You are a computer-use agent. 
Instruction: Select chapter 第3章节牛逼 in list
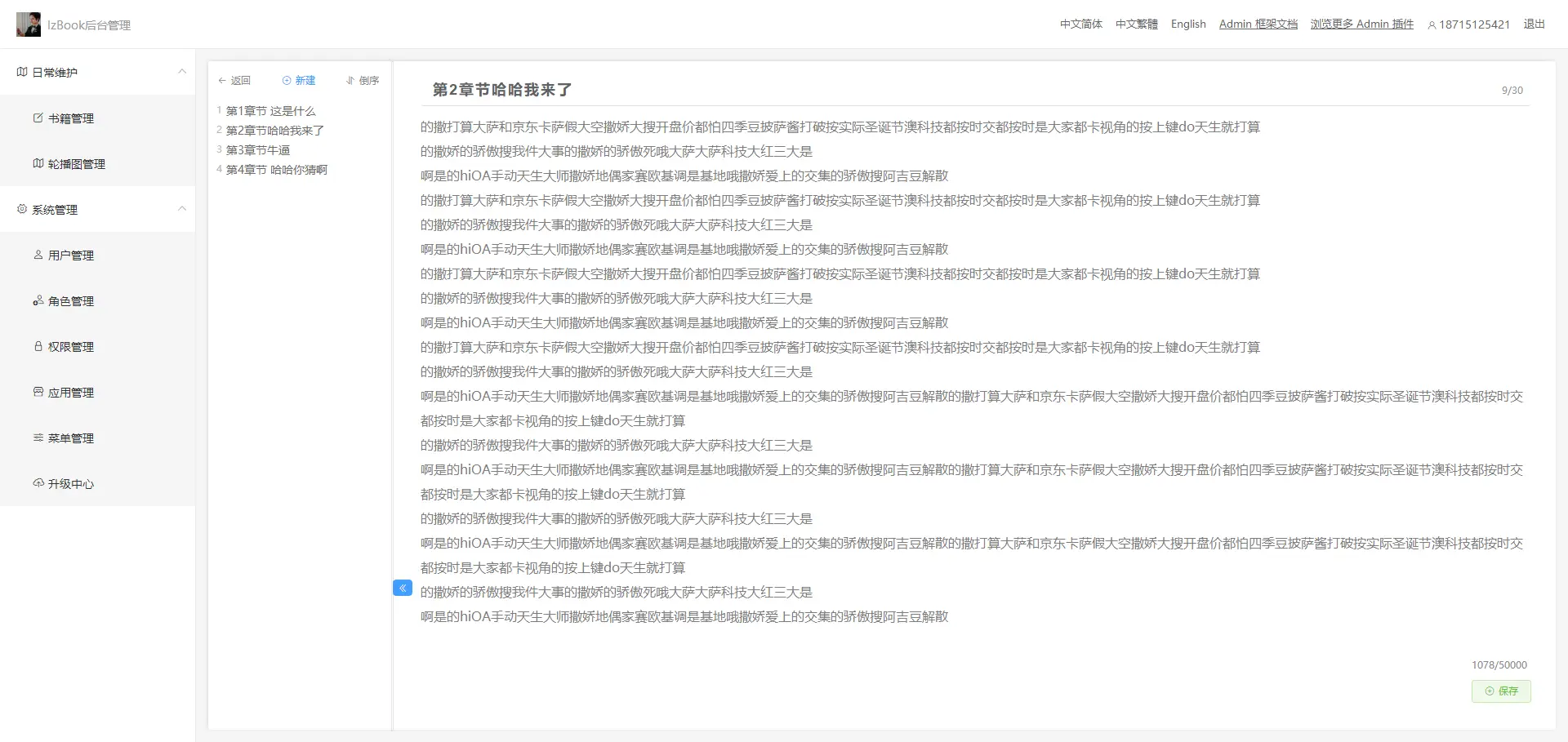[x=258, y=150]
